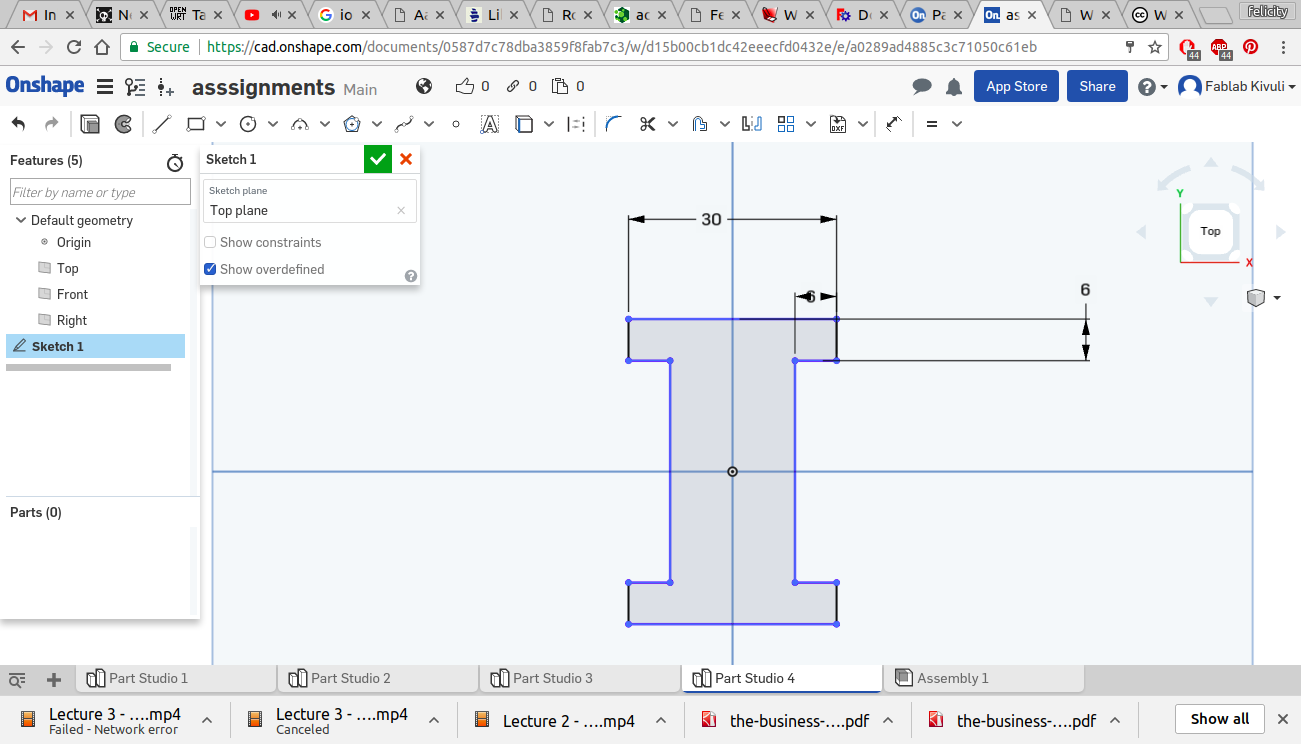
Task: Switch to Part Studio 2 tab
Action: coord(378,678)
